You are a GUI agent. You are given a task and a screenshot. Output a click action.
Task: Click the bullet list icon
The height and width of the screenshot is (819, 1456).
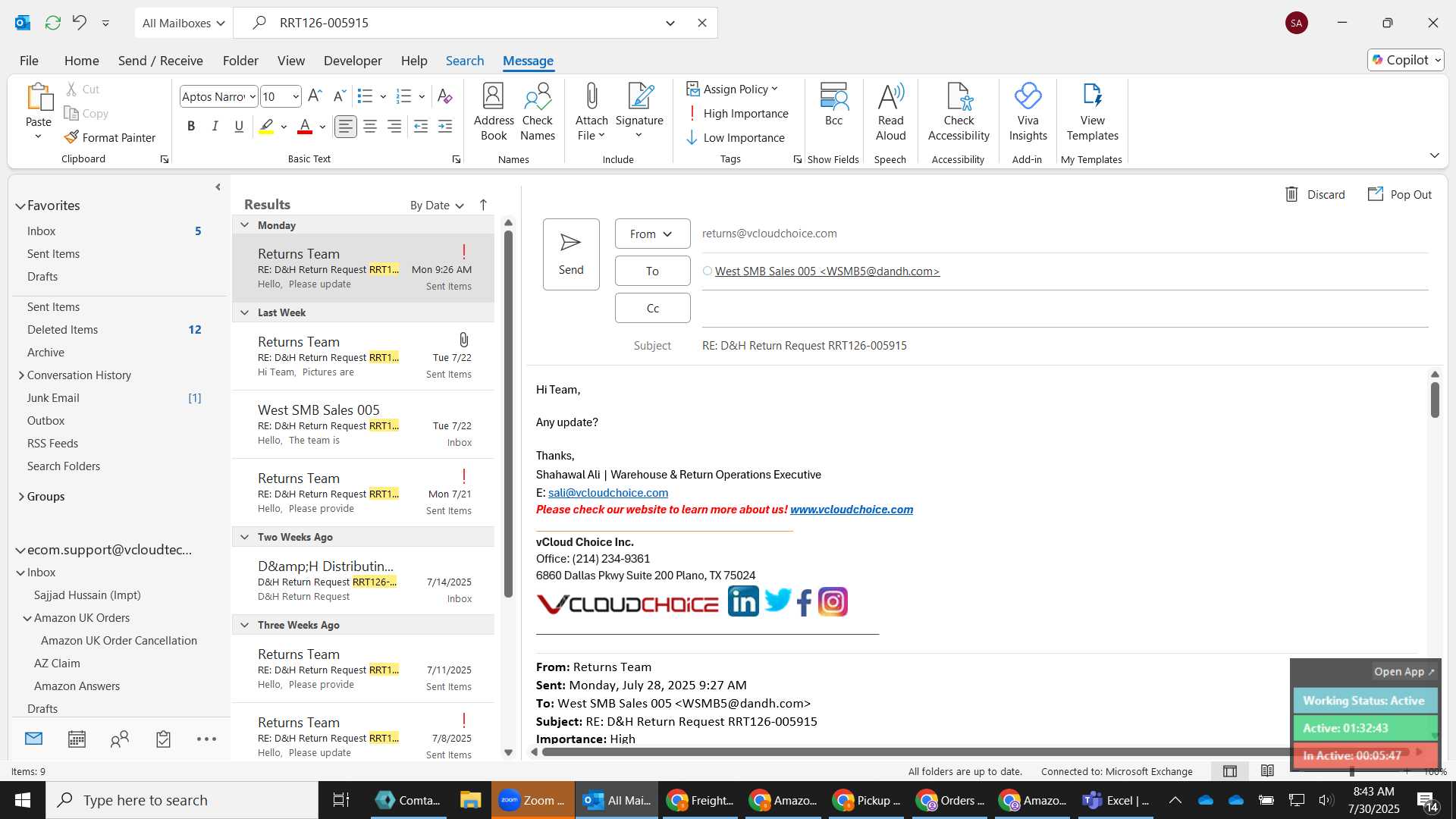pyautogui.click(x=365, y=96)
